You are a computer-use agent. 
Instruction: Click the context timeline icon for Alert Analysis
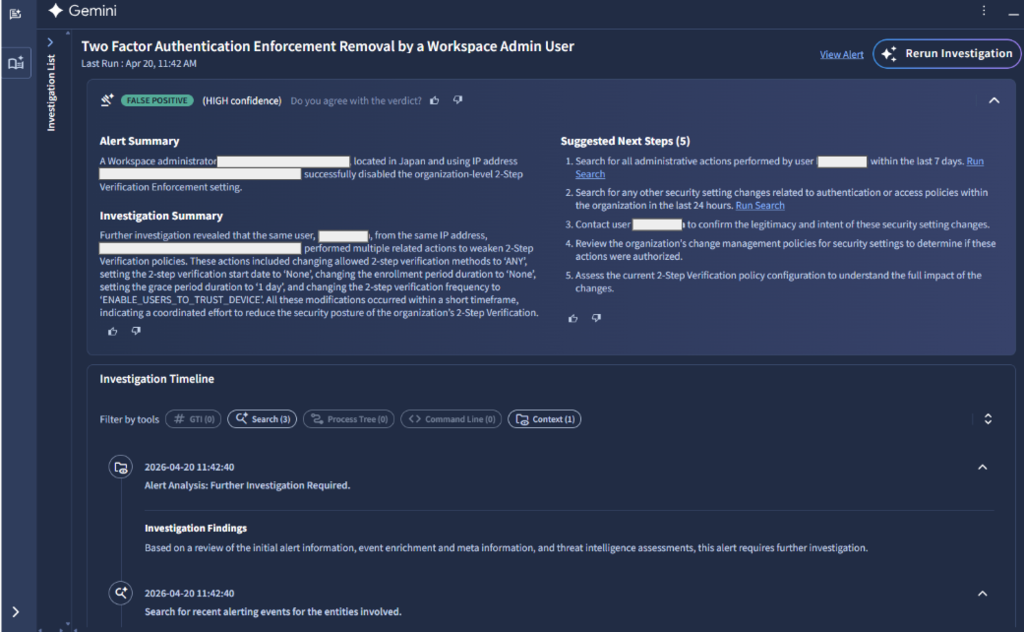pyautogui.click(x=121, y=467)
